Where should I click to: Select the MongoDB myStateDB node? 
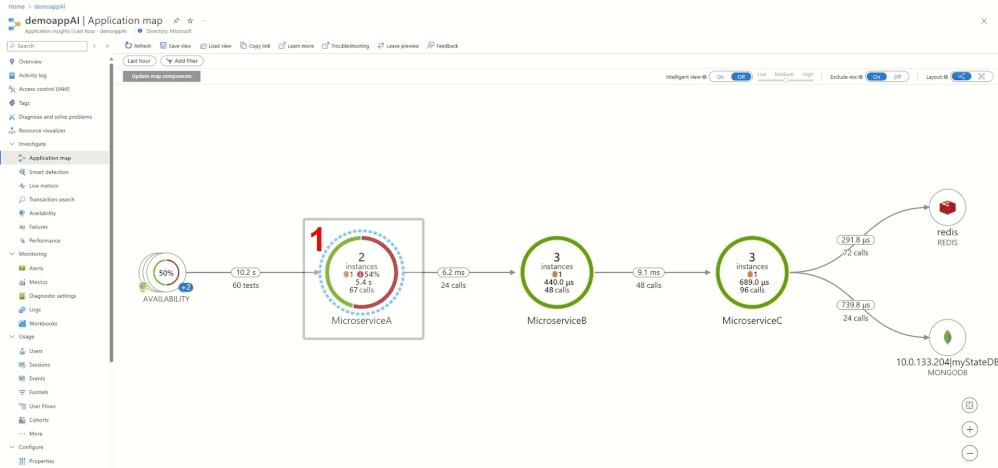pos(948,337)
